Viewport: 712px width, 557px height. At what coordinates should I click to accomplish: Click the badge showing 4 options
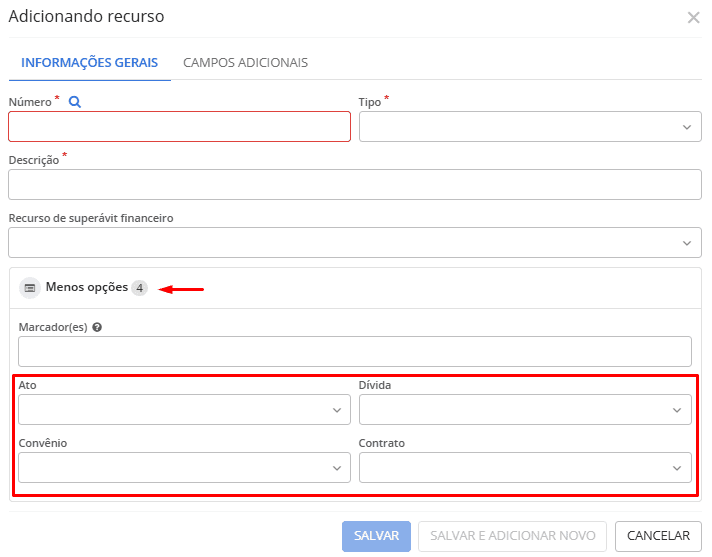(140, 288)
